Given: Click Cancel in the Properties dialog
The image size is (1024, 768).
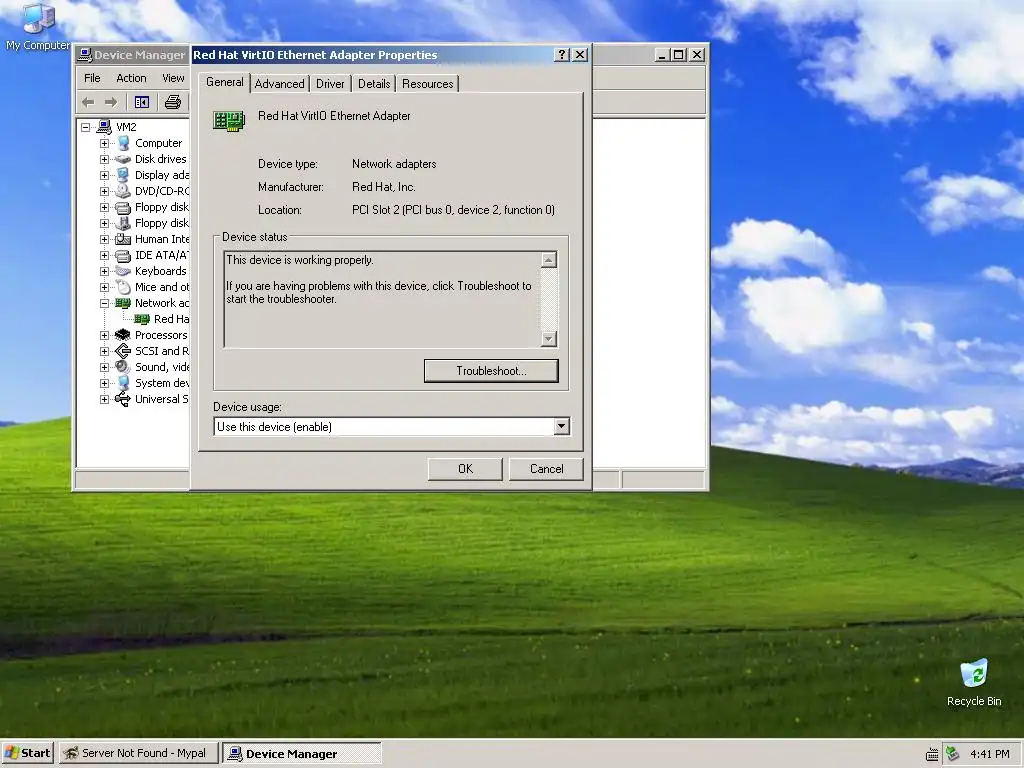Looking at the screenshot, I should (x=547, y=469).
